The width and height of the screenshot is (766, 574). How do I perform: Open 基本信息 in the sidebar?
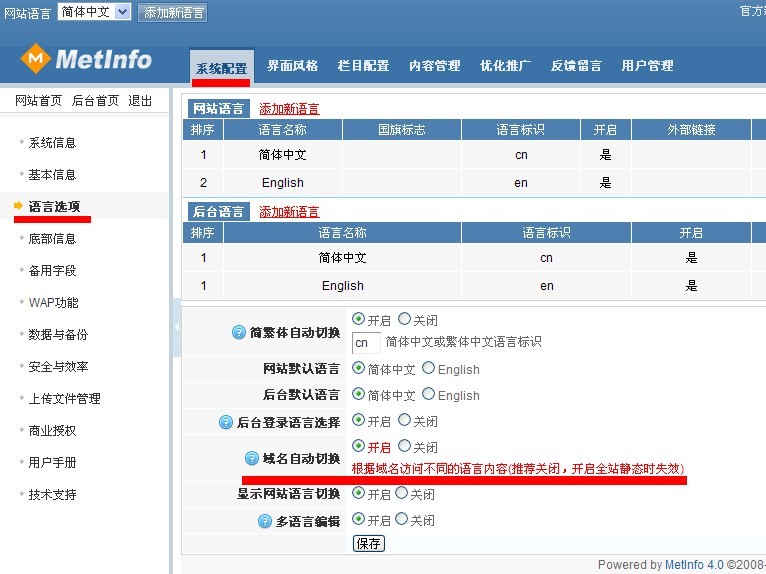(x=52, y=174)
